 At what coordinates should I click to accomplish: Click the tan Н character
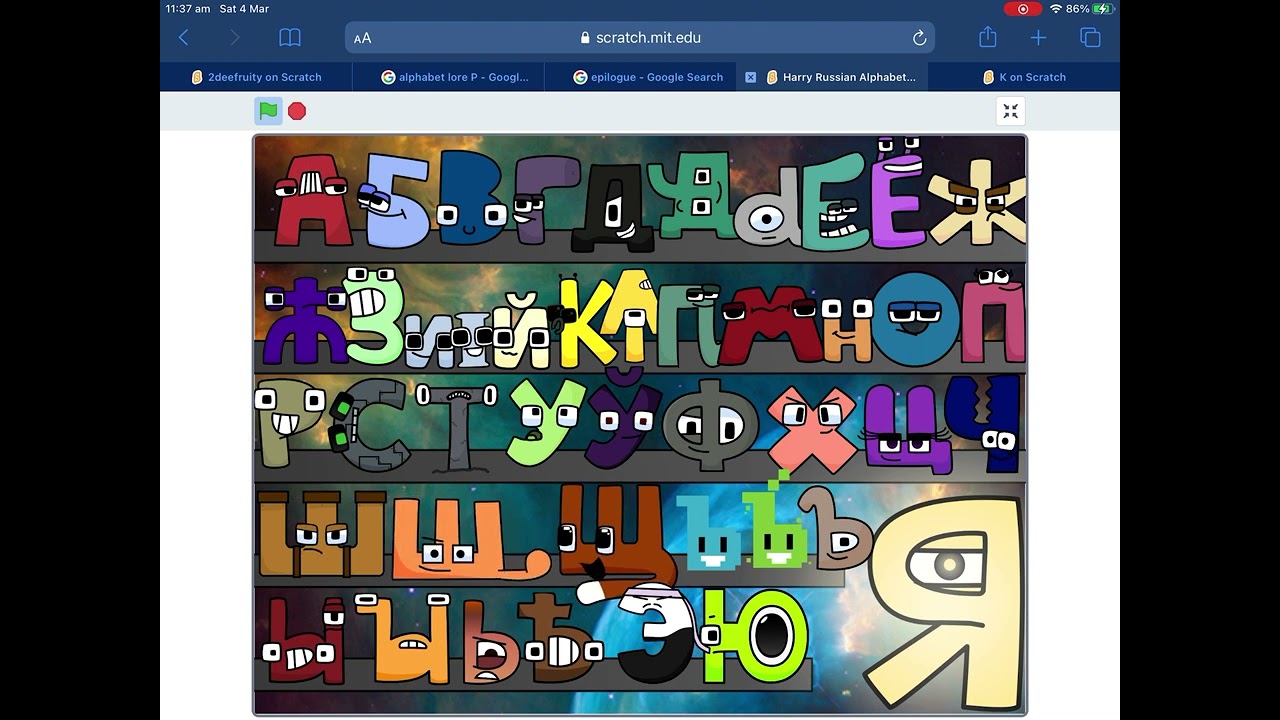click(x=848, y=328)
